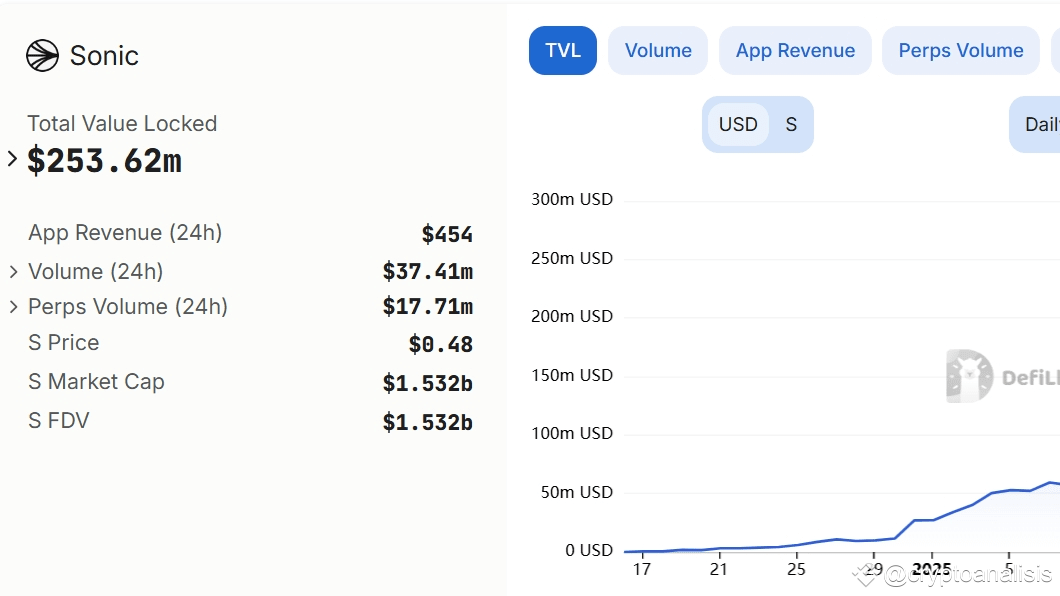Click the $37.41m volume value
This screenshot has width=1060, height=596.
click(427, 272)
